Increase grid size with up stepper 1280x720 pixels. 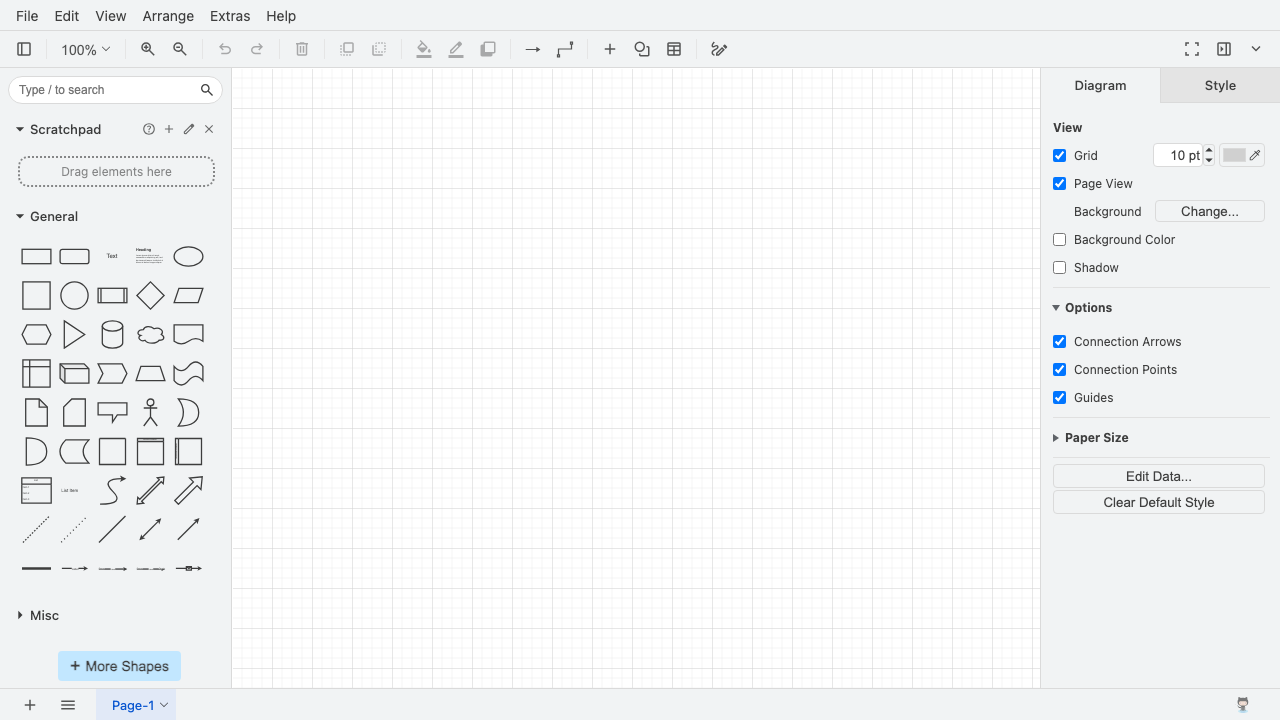(1209, 150)
